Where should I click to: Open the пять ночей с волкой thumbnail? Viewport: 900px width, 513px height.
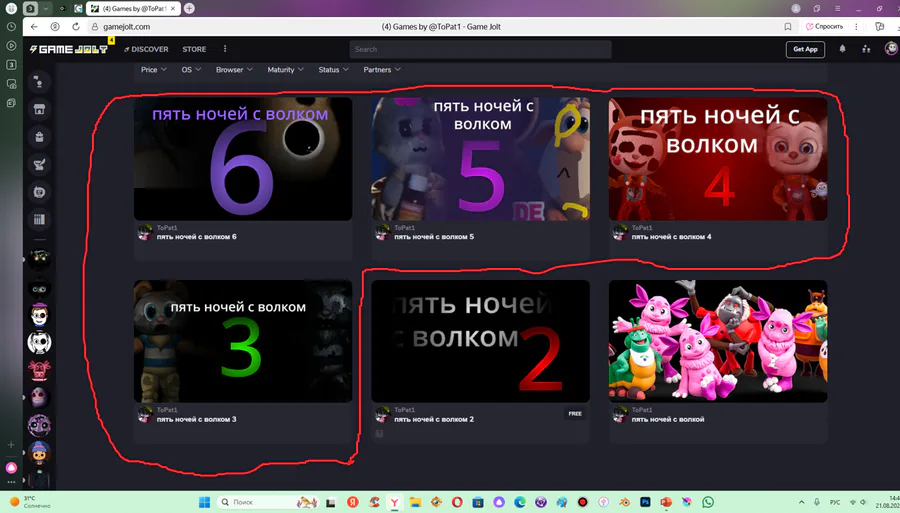click(718, 341)
